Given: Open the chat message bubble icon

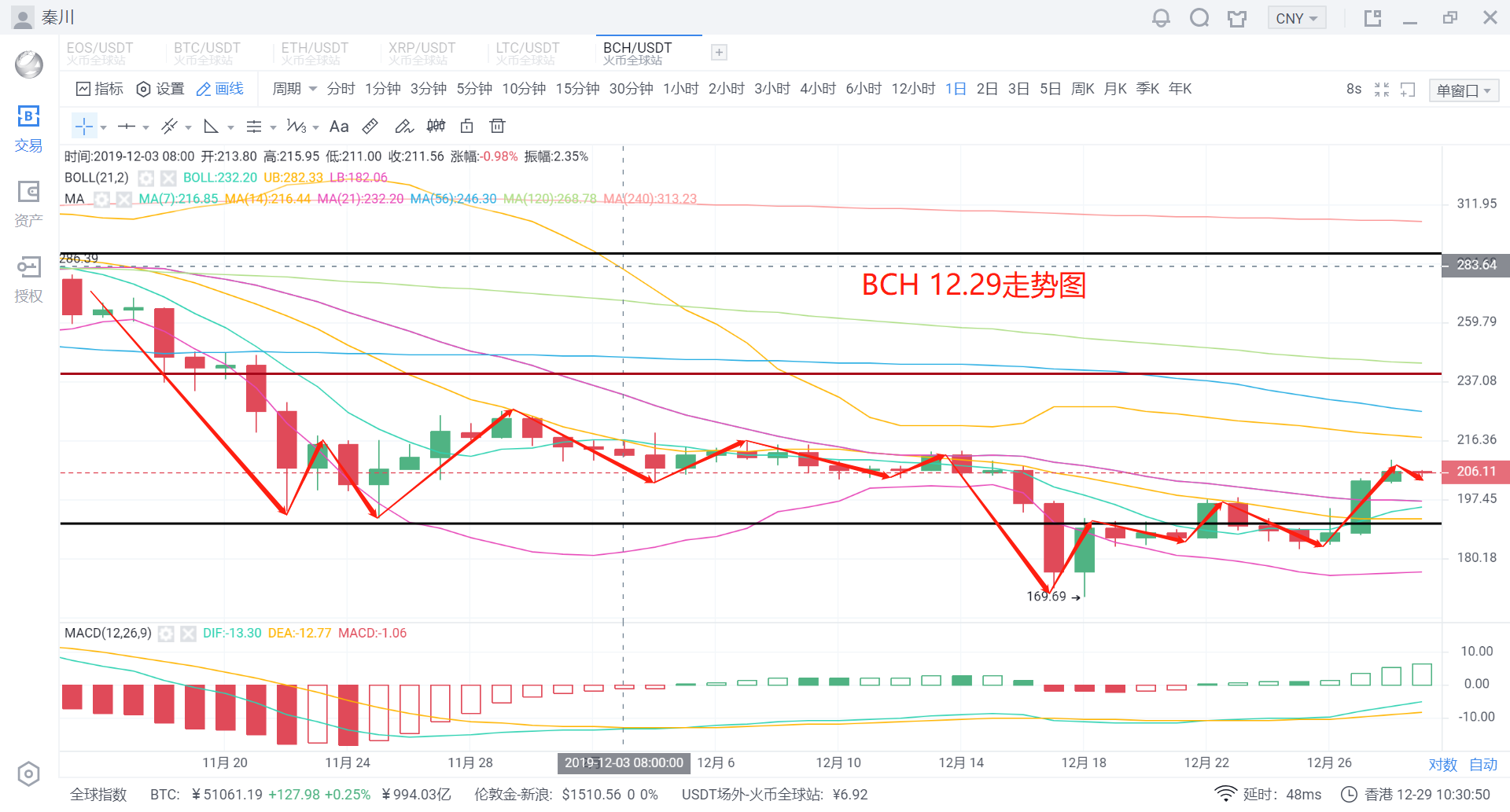Looking at the screenshot, I should tap(1199, 18).
